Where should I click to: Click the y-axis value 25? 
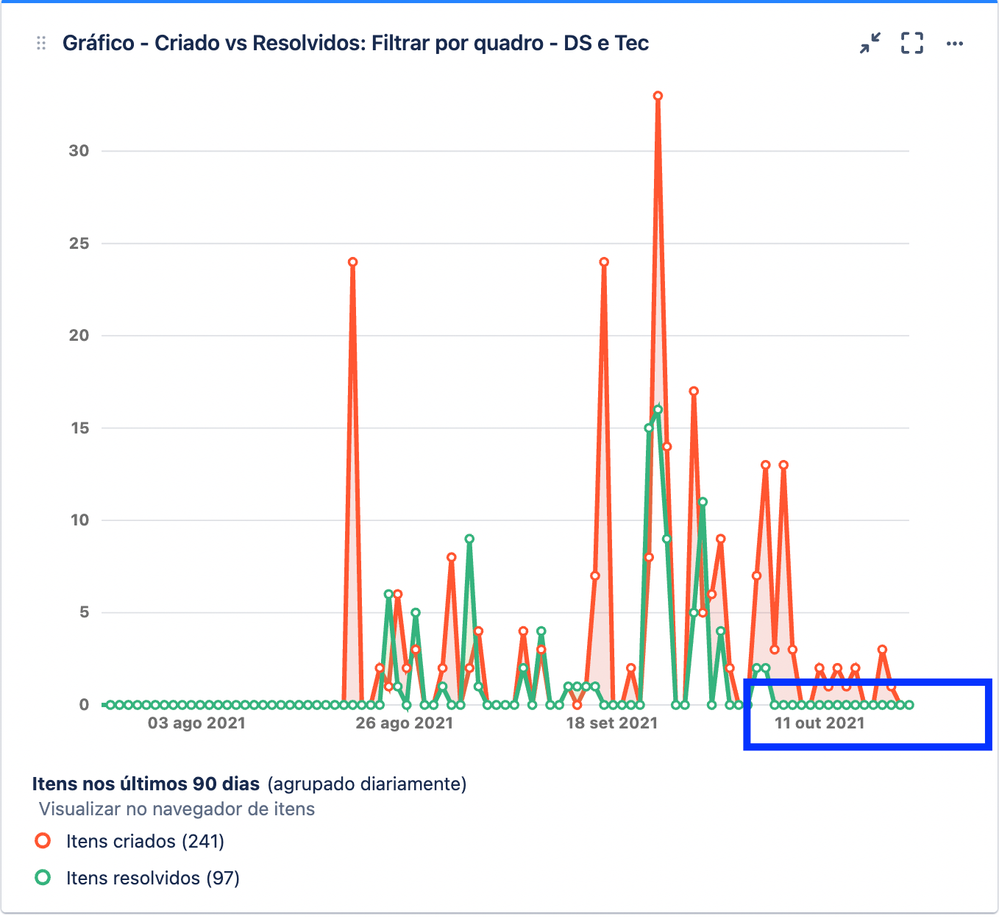pos(79,243)
